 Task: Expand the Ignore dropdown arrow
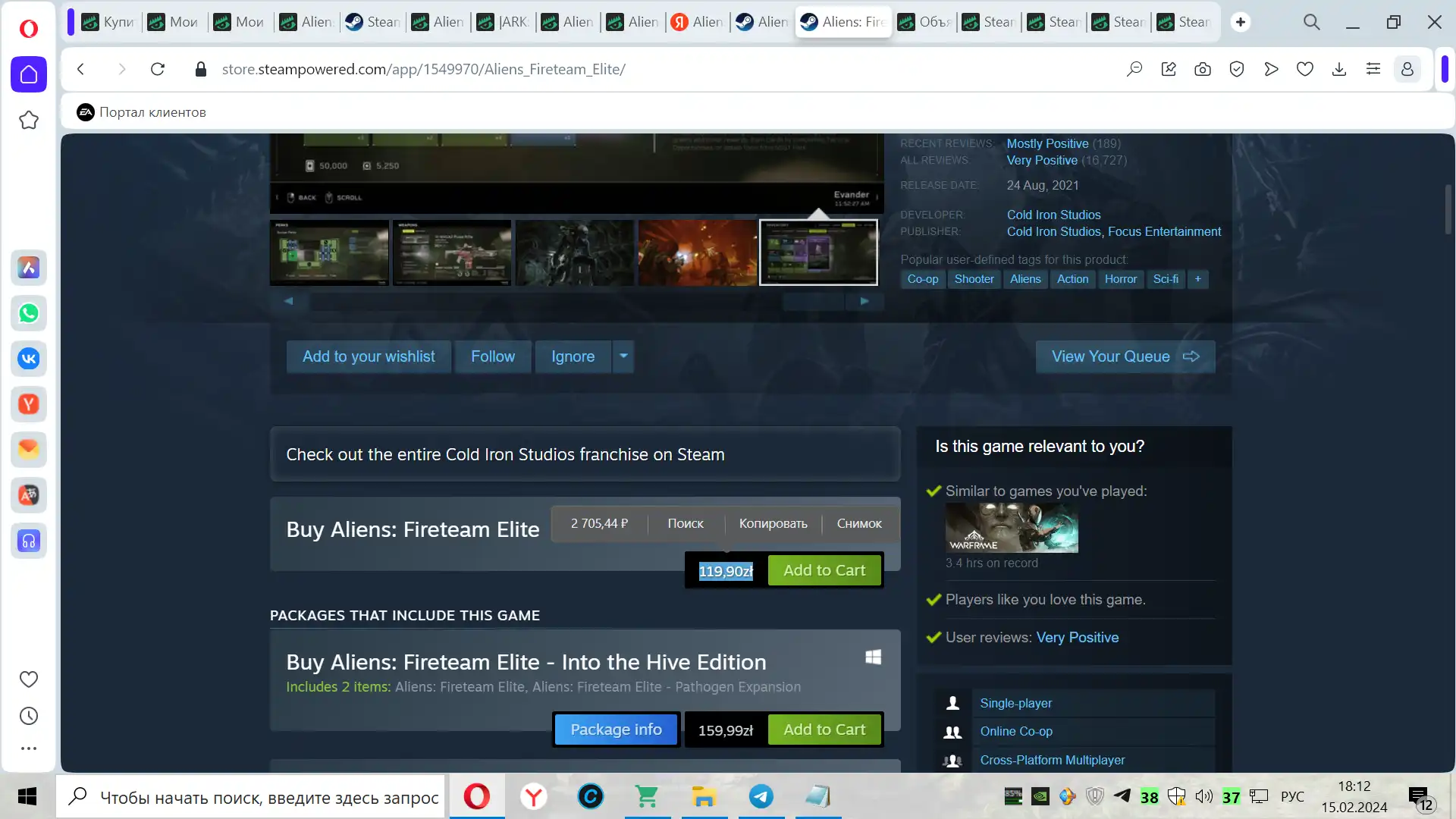point(623,356)
